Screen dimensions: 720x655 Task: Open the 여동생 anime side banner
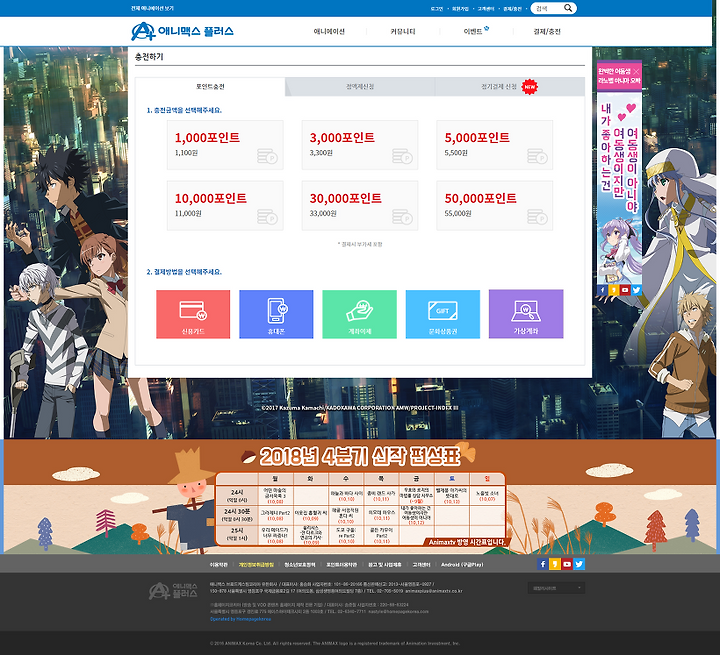pyautogui.click(x=619, y=188)
